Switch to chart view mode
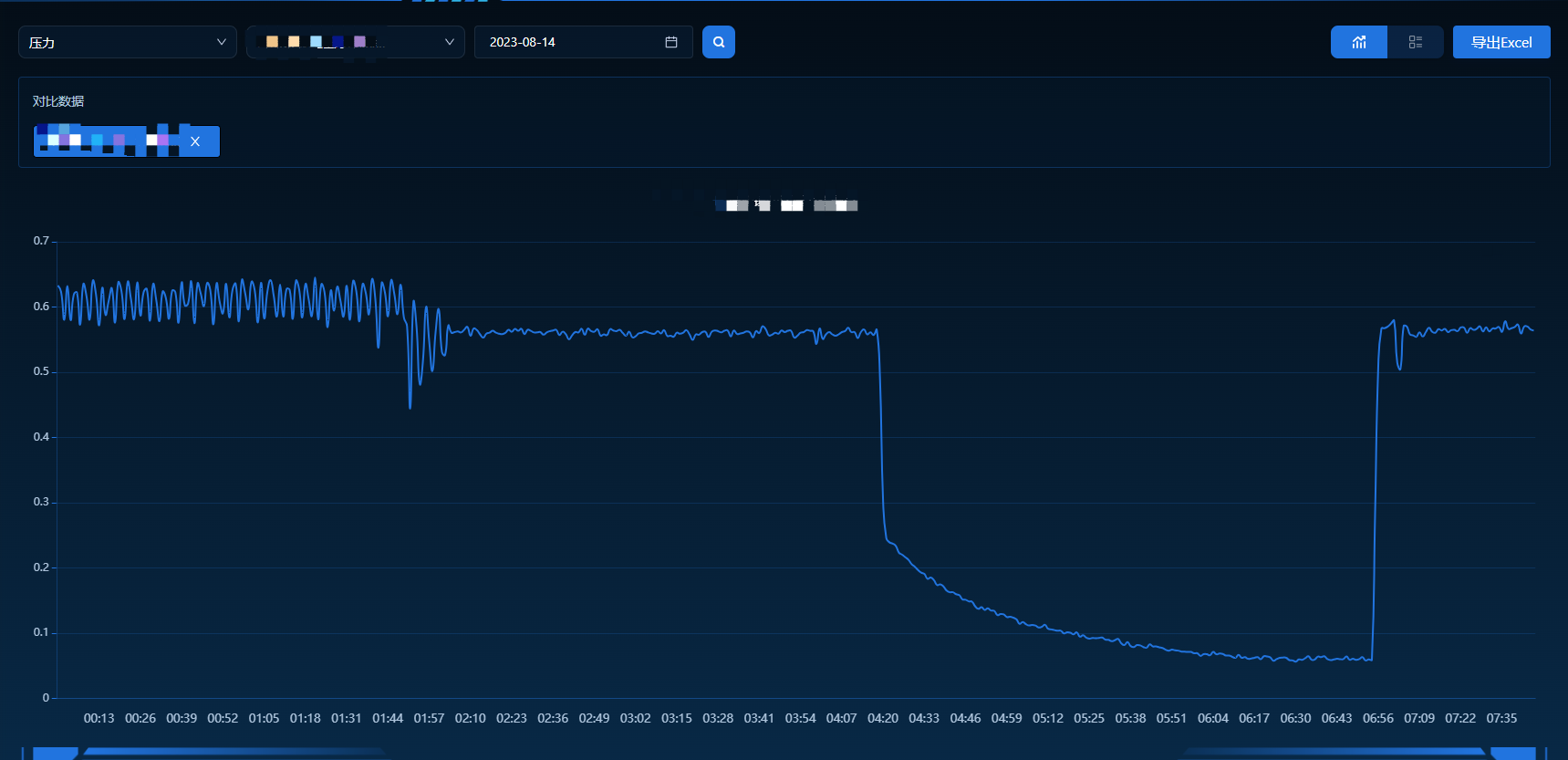1568x760 pixels. coord(1359,42)
